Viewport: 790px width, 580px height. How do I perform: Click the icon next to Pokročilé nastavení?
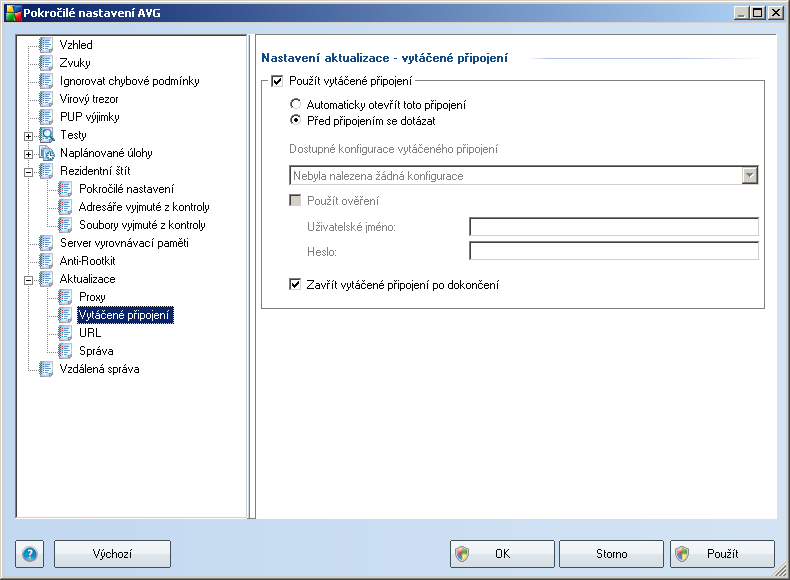coord(65,189)
